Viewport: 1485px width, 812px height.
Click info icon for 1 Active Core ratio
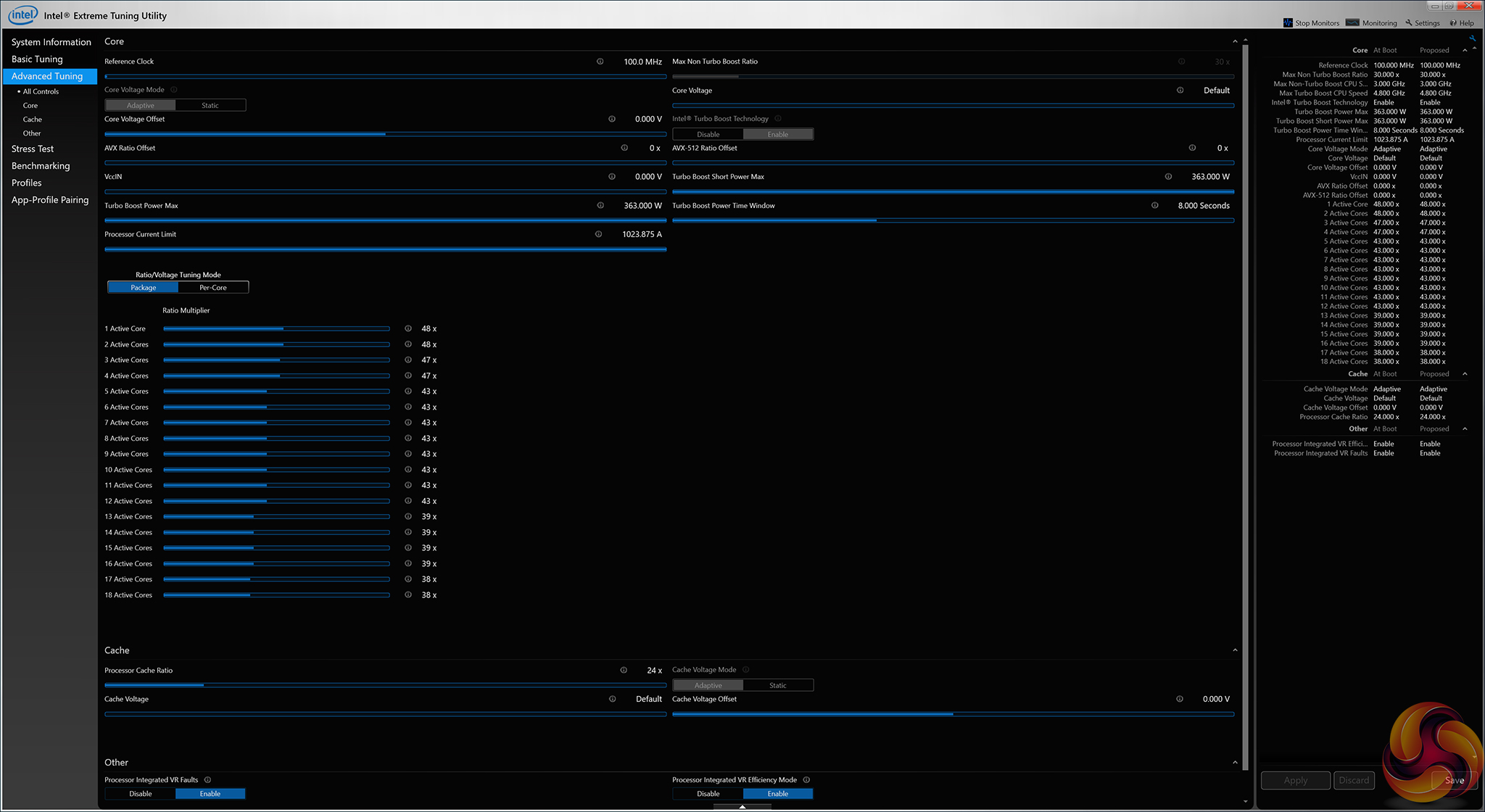[x=408, y=328]
